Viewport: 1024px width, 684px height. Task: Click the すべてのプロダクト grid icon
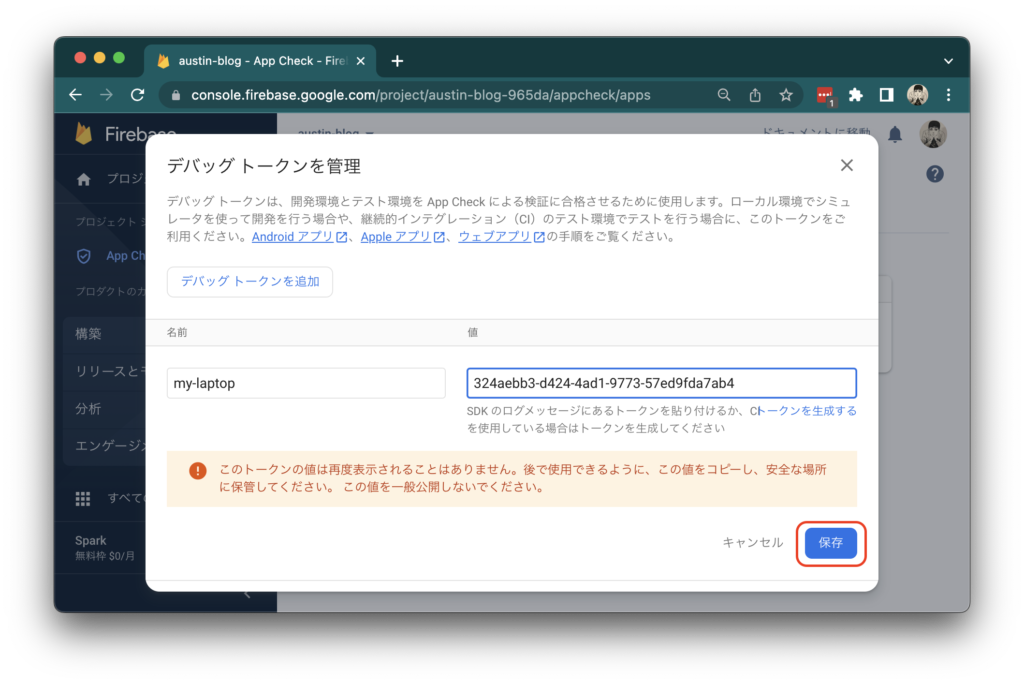82,498
